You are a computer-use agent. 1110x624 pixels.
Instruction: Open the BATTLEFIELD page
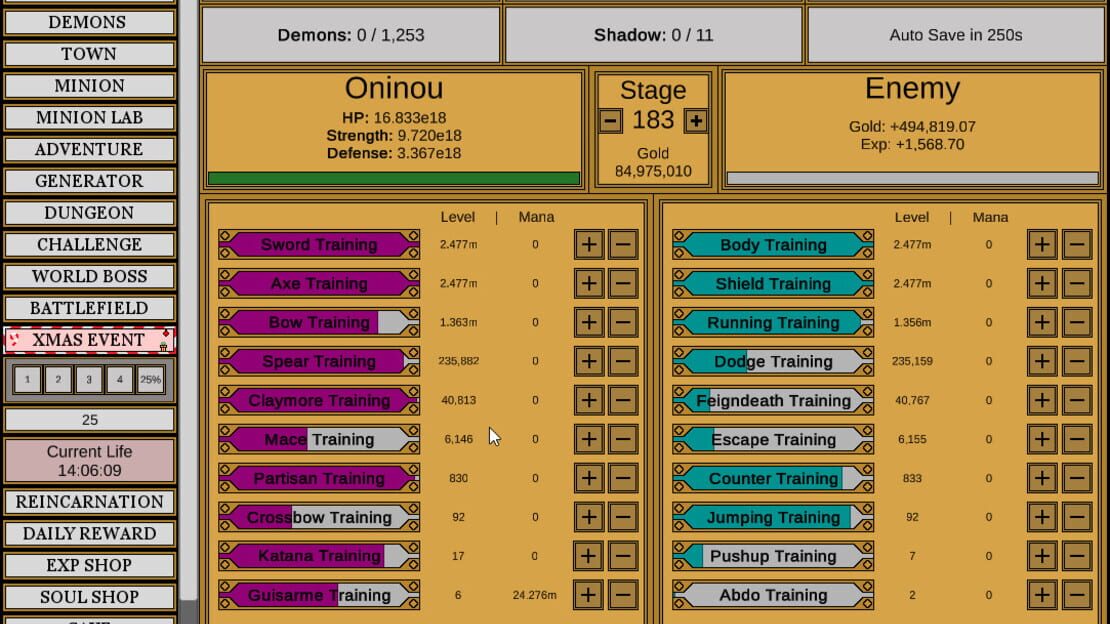(89, 309)
